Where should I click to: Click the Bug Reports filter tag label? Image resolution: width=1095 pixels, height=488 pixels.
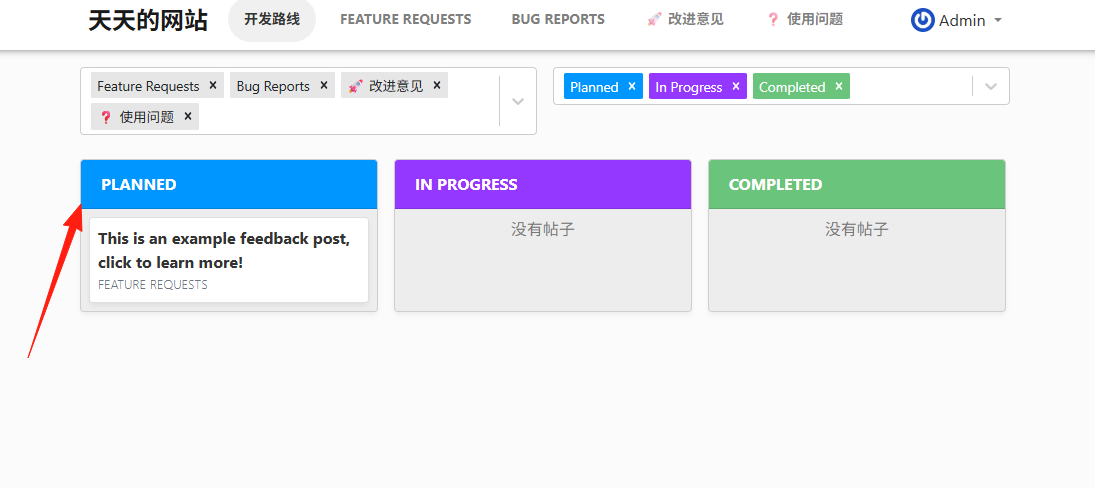(x=273, y=86)
